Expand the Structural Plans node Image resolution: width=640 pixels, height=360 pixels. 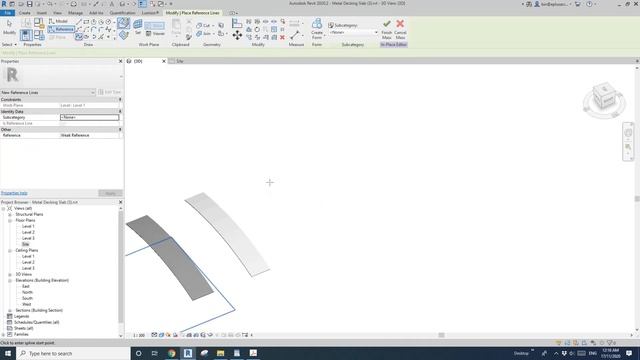(10, 214)
